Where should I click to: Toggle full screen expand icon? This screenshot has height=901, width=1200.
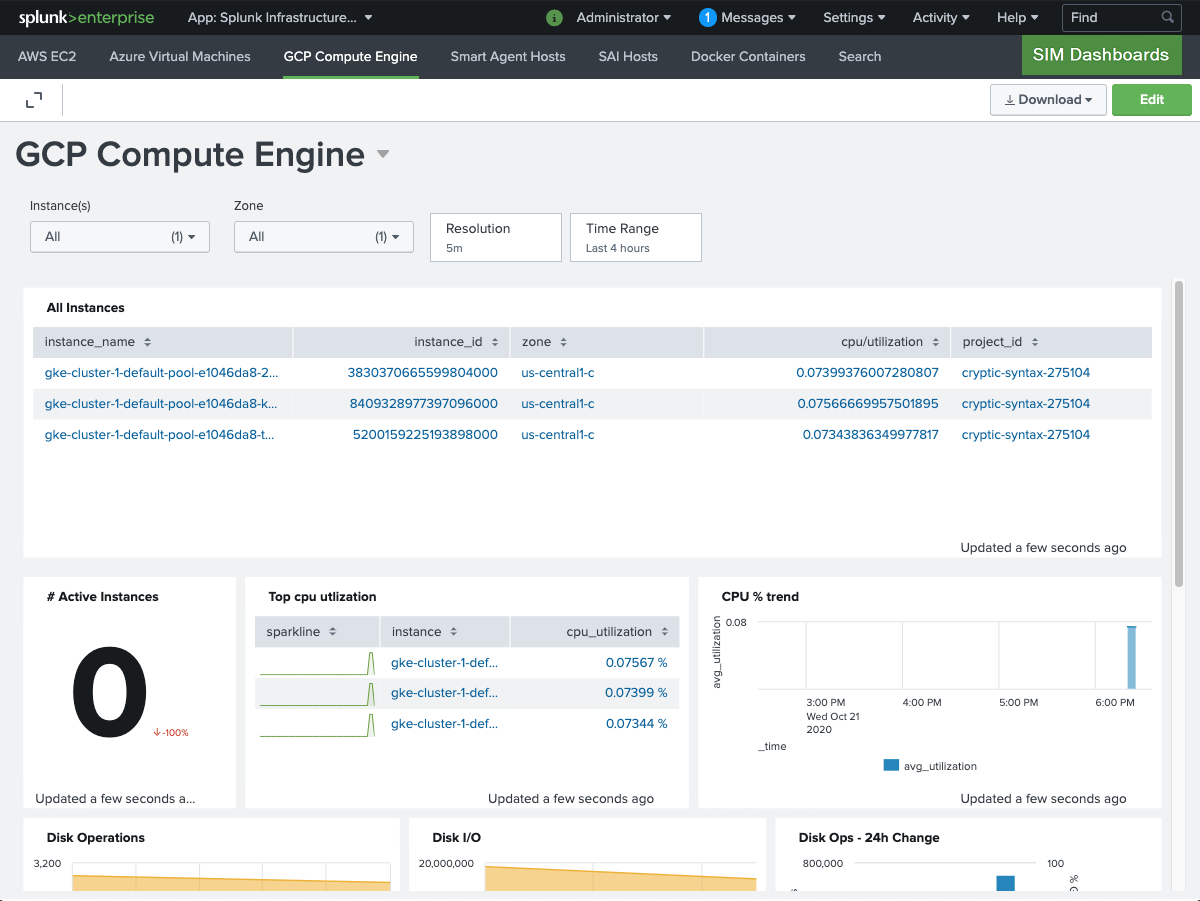tap(34, 99)
